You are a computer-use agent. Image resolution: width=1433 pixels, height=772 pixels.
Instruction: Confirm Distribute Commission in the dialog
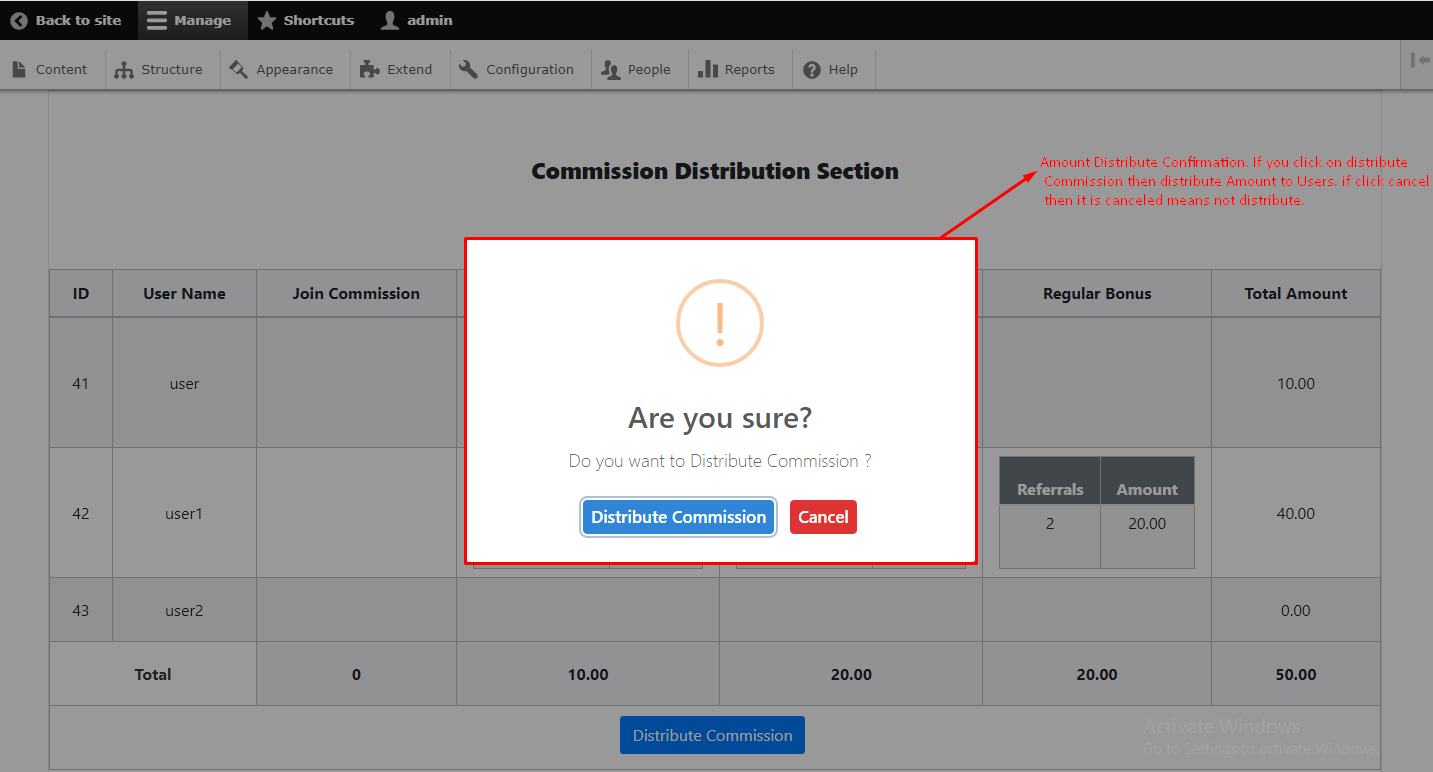(x=678, y=517)
